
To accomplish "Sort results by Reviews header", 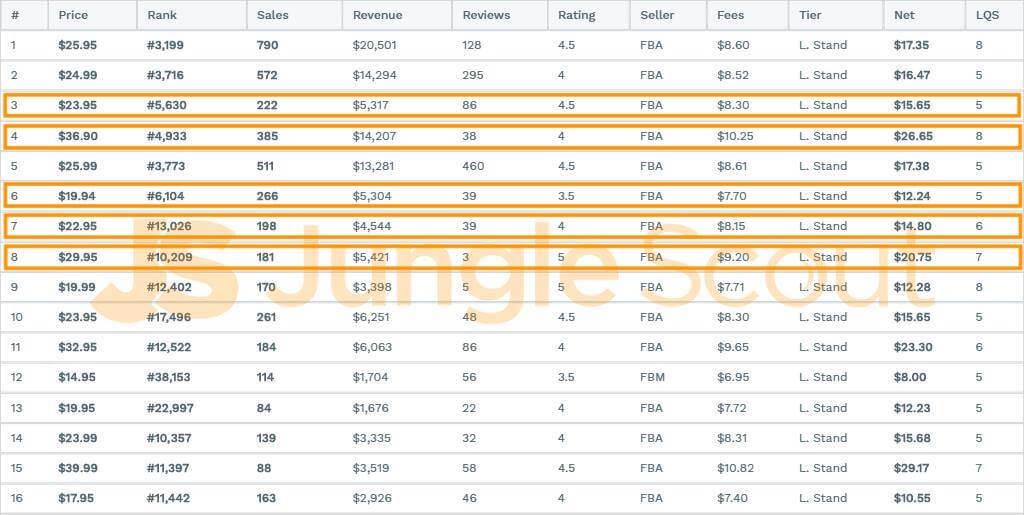I will (x=486, y=15).
